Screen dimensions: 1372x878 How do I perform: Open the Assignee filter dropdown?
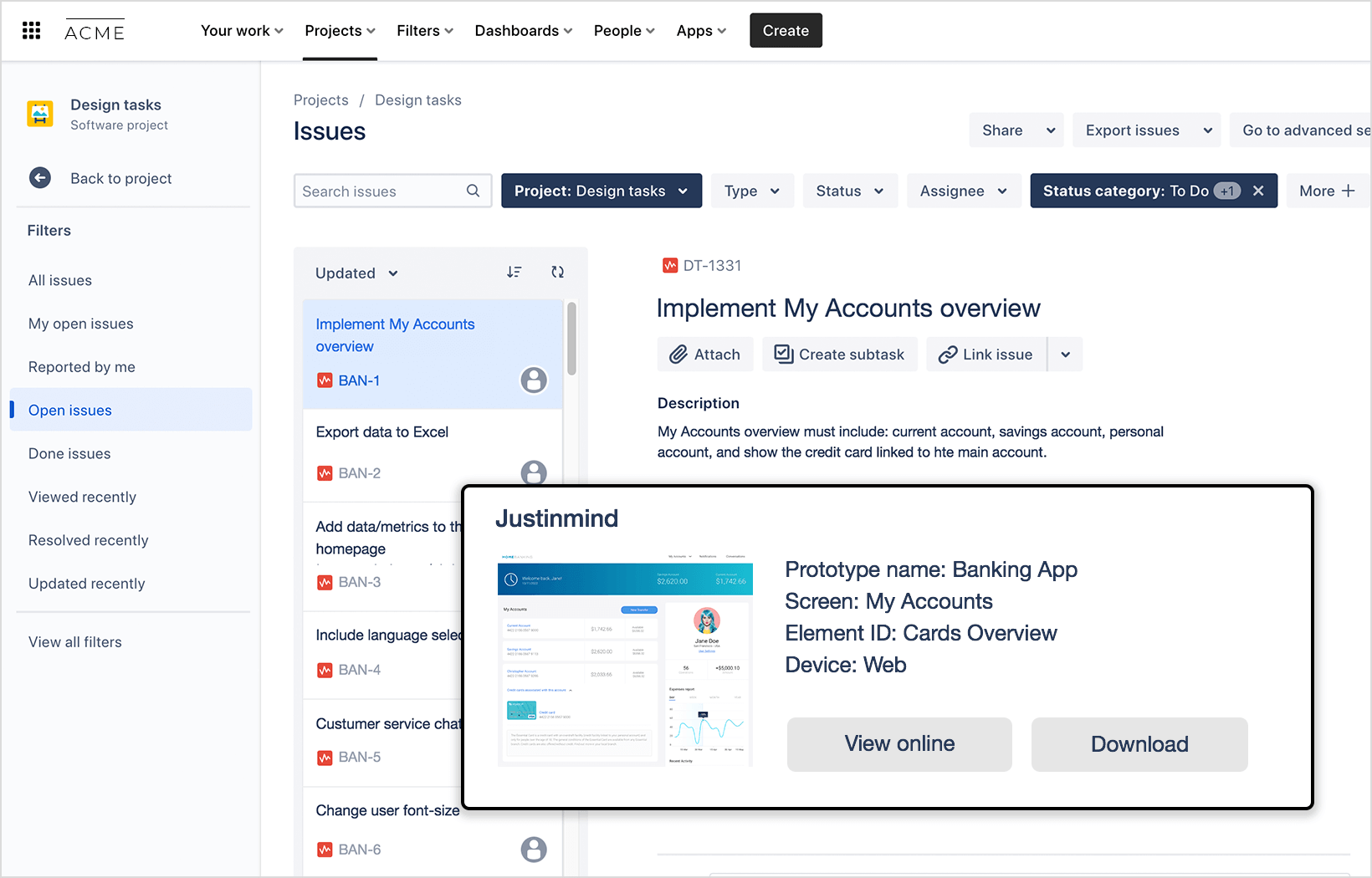click(964, 191)
